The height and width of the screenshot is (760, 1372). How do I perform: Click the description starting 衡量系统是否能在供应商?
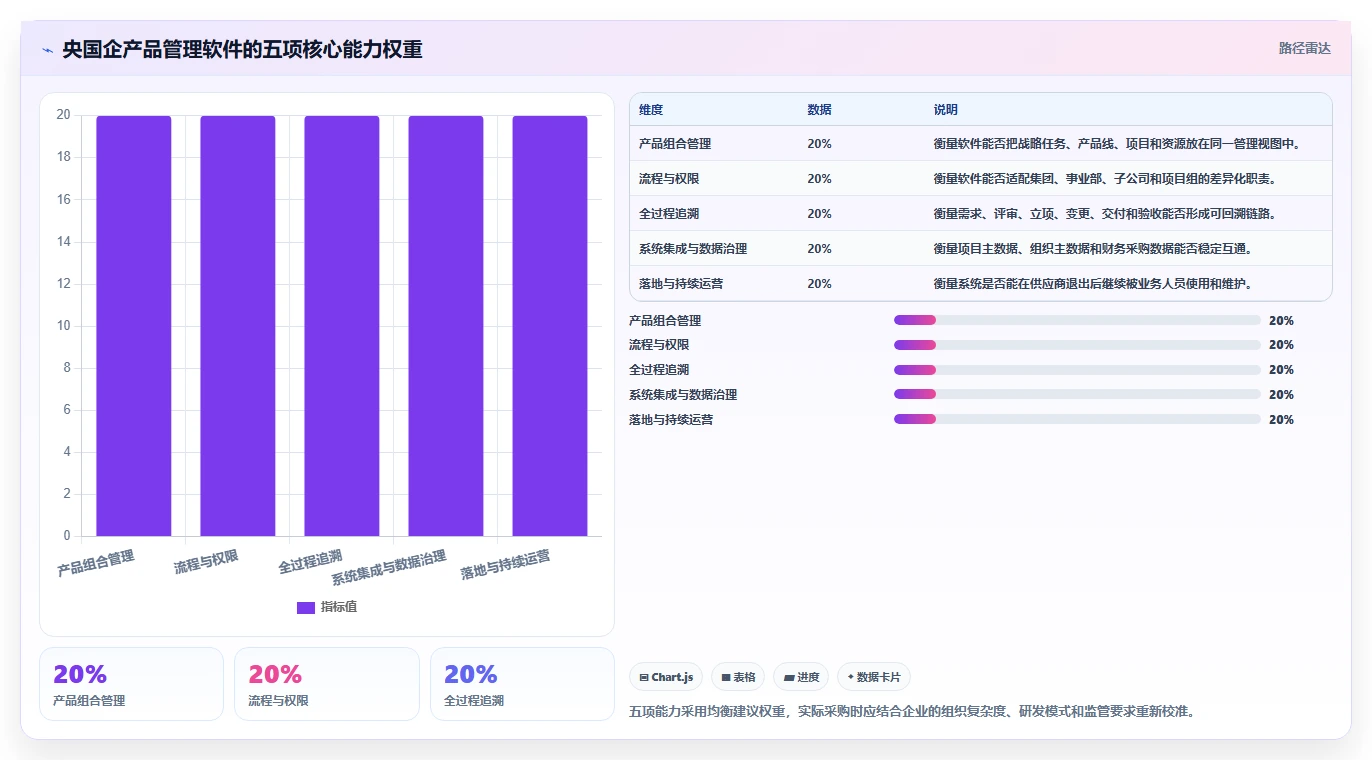coord(1092,284)
